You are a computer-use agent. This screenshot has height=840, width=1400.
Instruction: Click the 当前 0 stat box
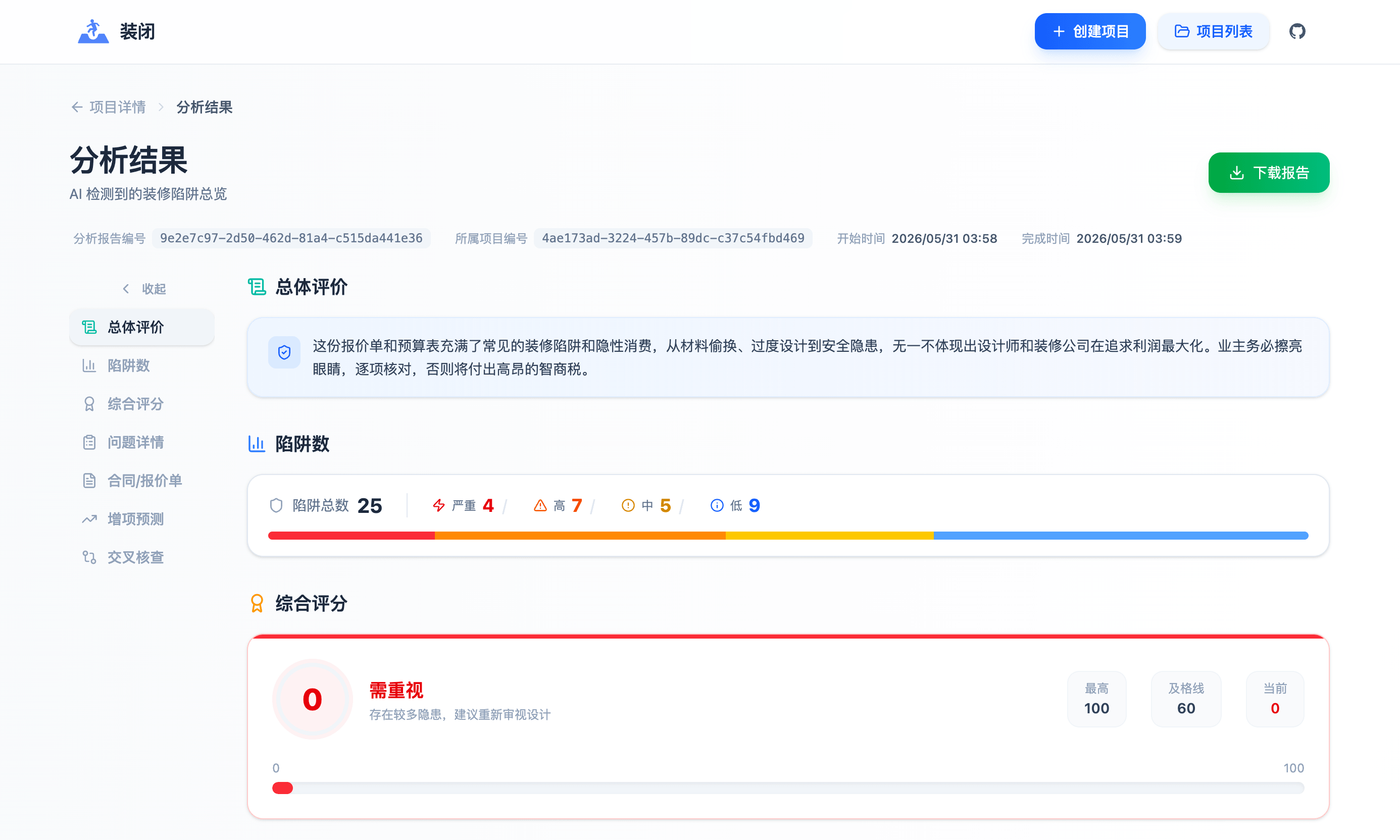(x=1275, y=699)
